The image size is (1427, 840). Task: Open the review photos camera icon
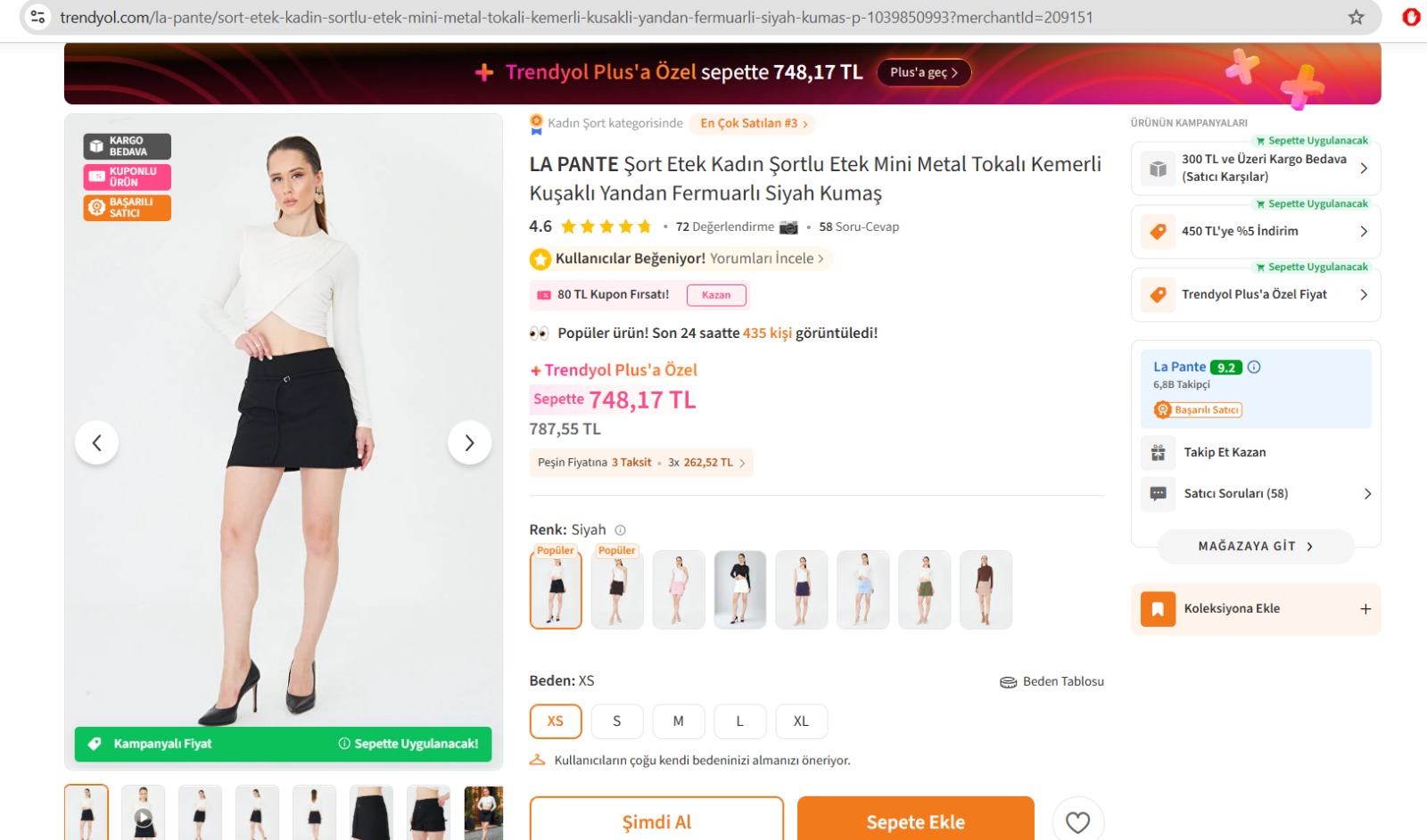click(x=788, y=227)
